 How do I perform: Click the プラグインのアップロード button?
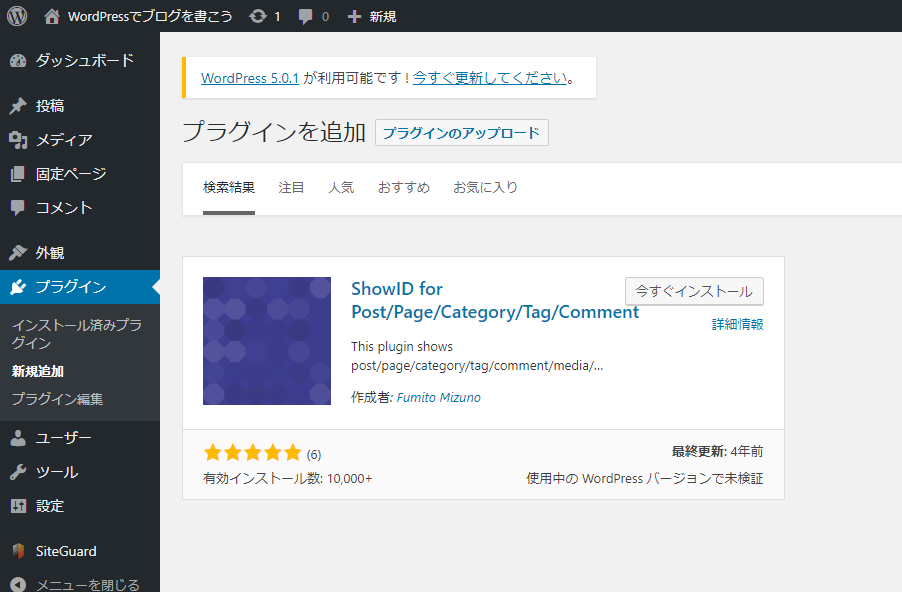461,133
